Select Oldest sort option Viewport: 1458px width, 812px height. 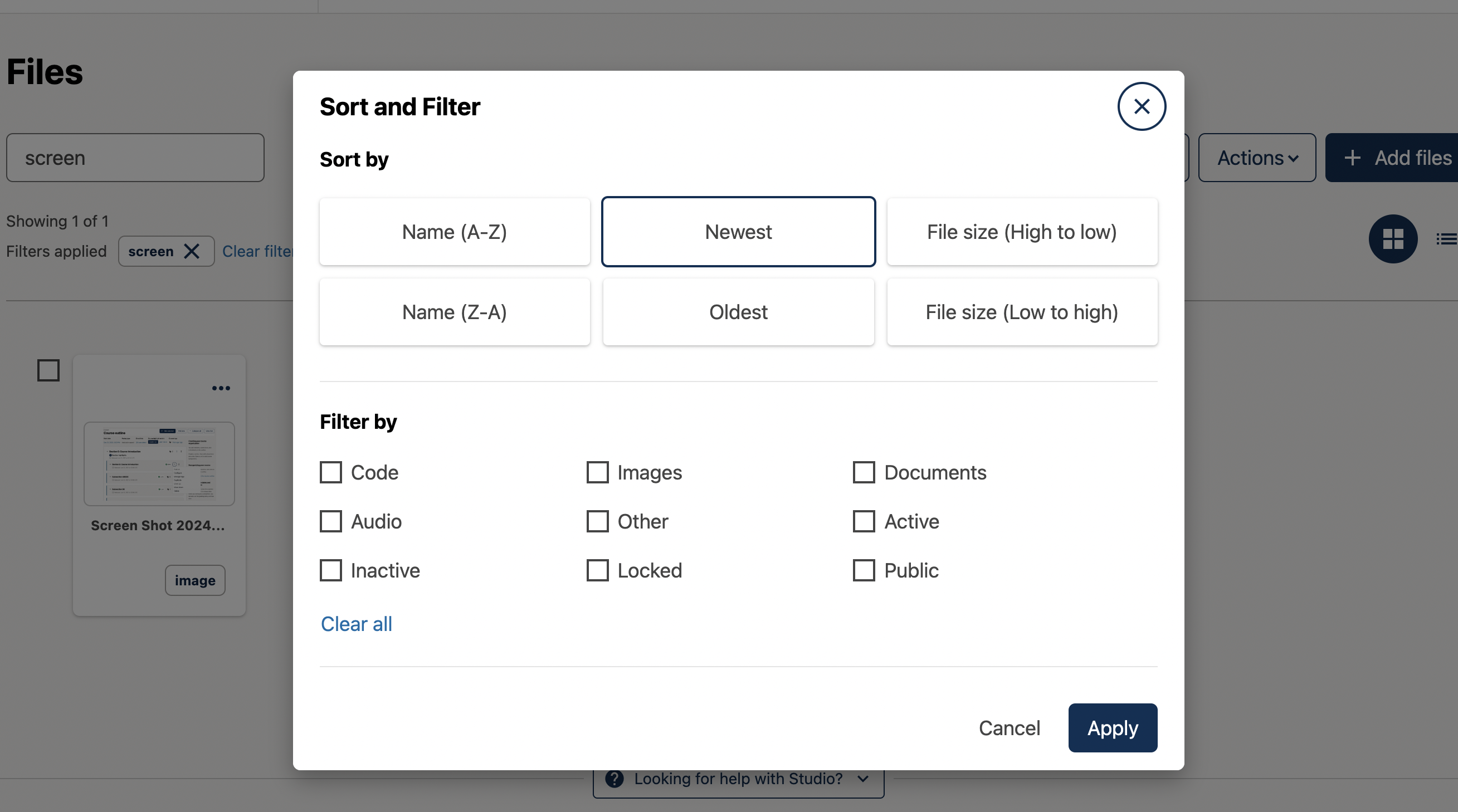point(738,312)
